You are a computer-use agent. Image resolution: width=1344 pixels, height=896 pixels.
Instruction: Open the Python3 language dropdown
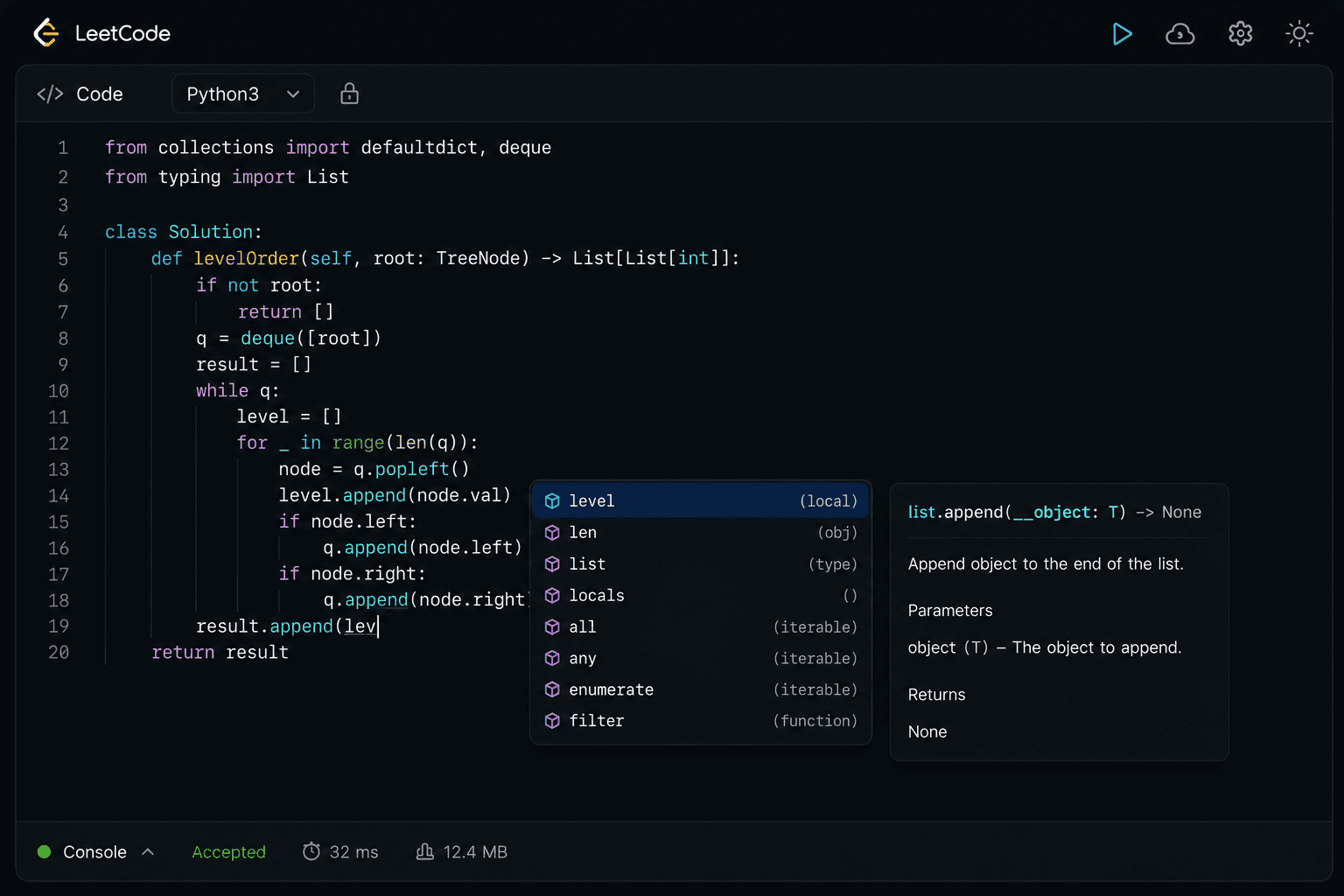(242, 94)
